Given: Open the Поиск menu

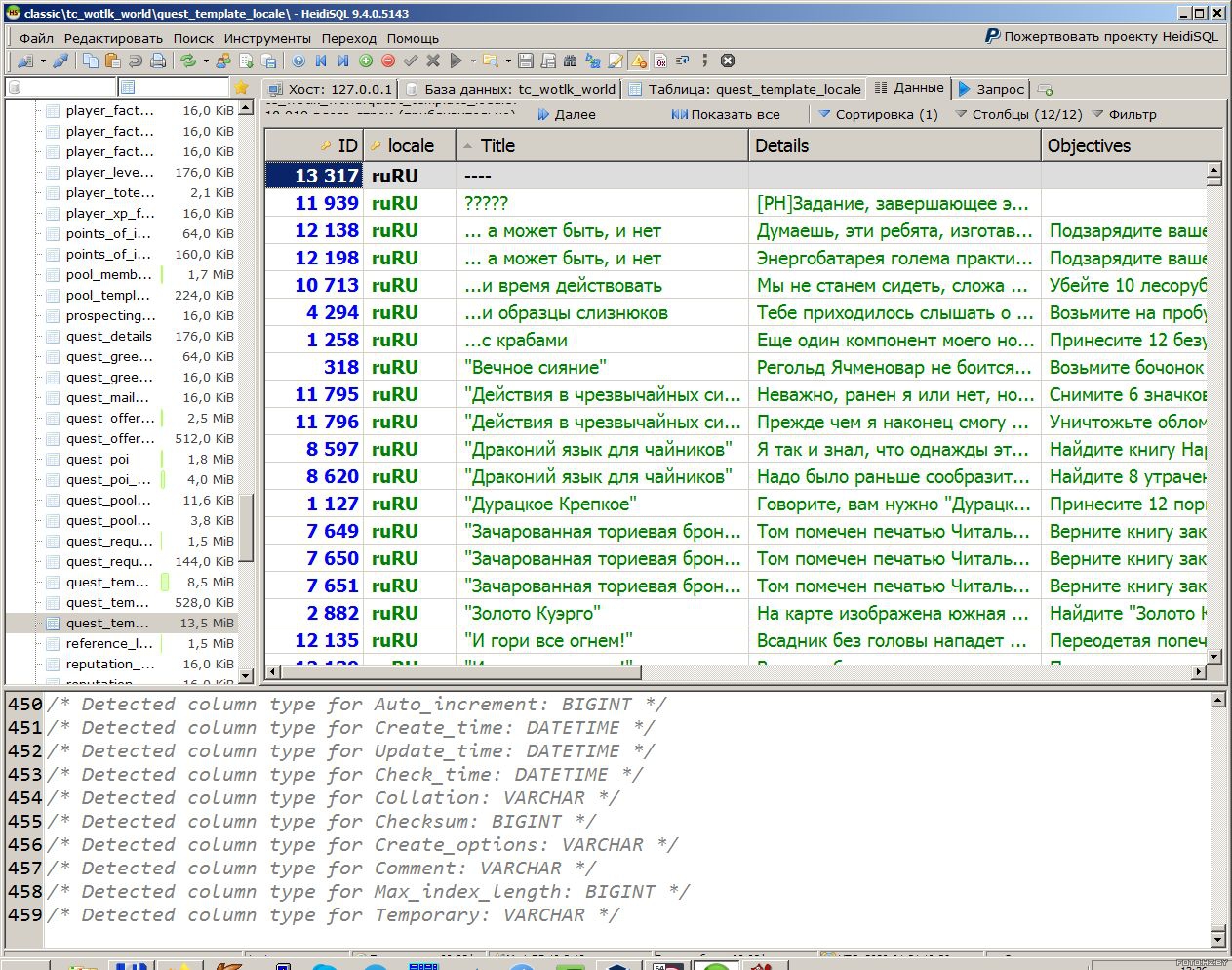Looking at the screenshot, I should [x=193, y=38].
